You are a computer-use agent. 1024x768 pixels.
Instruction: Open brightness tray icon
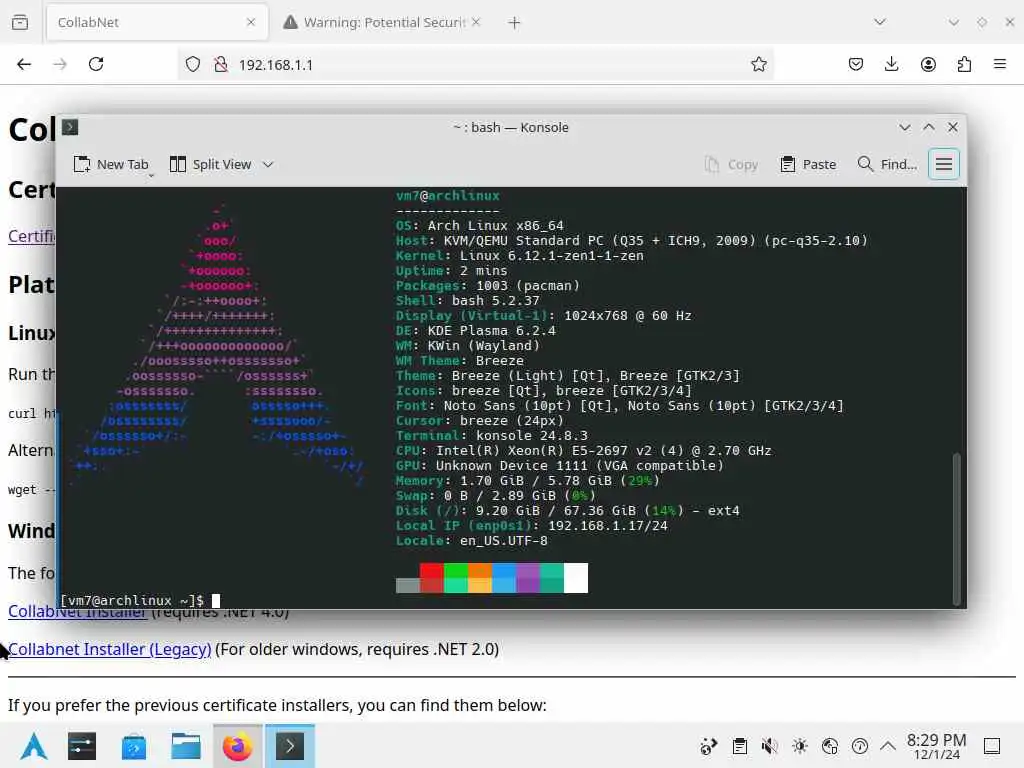pos(800,746)
